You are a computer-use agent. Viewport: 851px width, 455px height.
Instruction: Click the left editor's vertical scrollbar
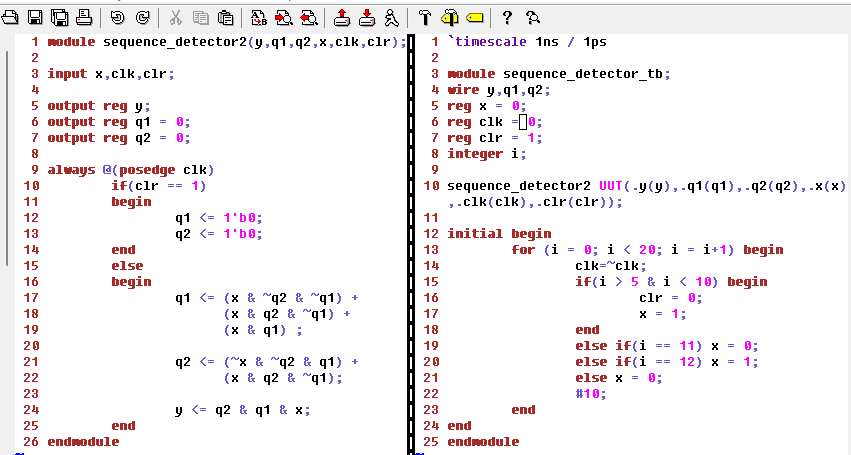[x=7, y=160]
